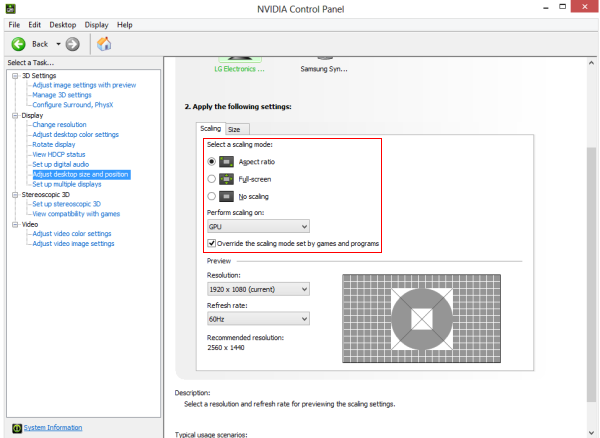Open the System Information link
The width and height of the screenshot is (600, 438).
pos(53,428)
